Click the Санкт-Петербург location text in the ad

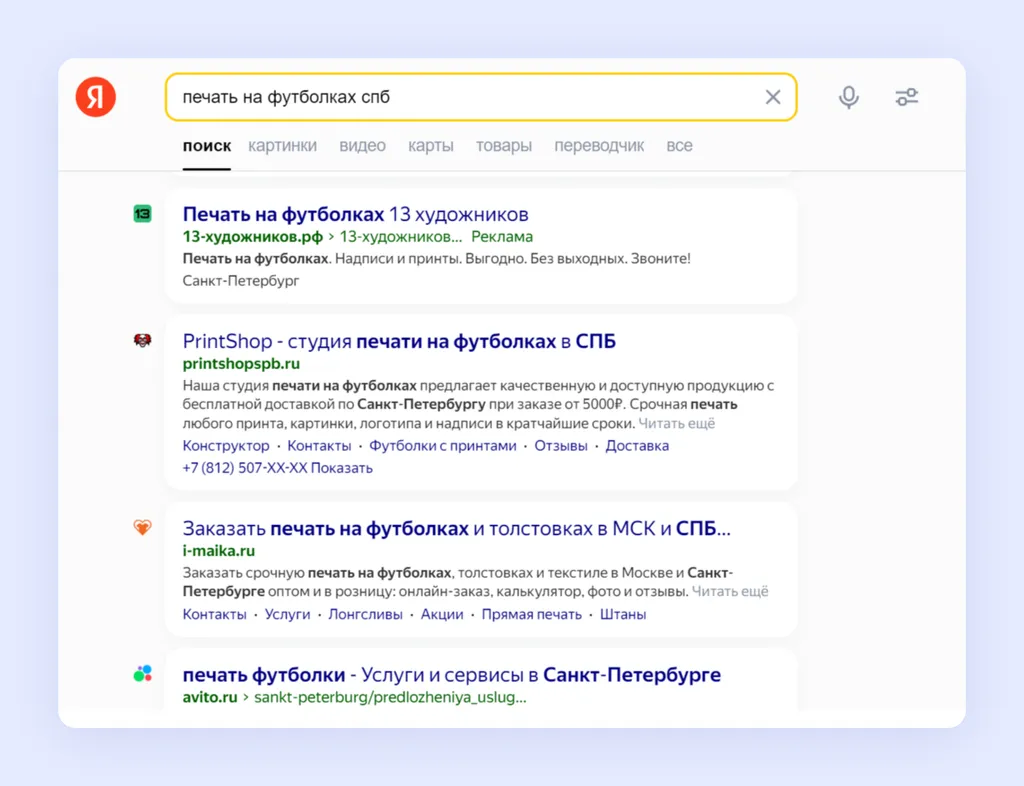[241, 281]
